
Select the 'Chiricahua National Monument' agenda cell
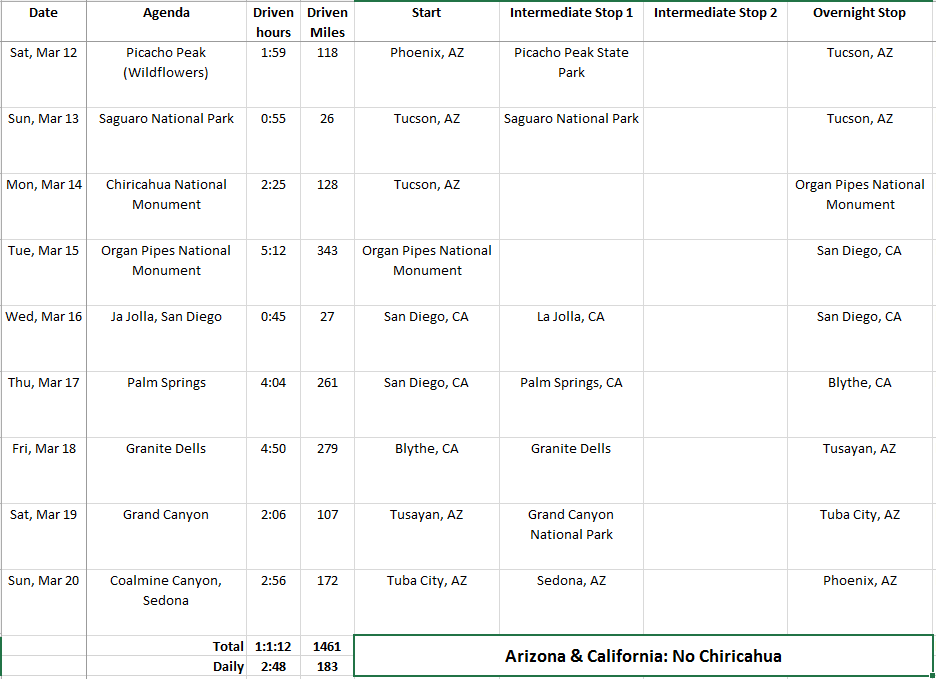tap(166, 194)
